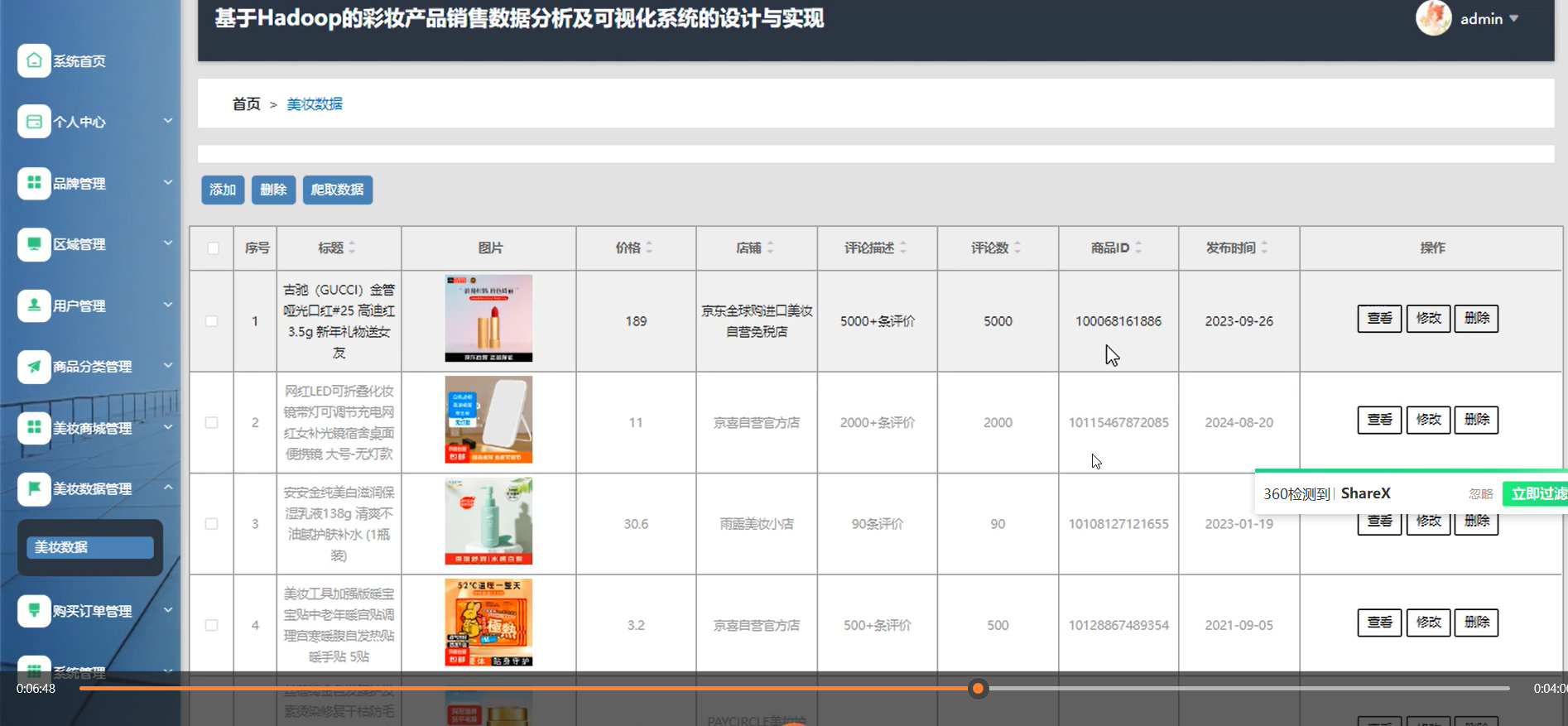
Task: Click 首页 in the breadcrumb
Action: (246, 104)
